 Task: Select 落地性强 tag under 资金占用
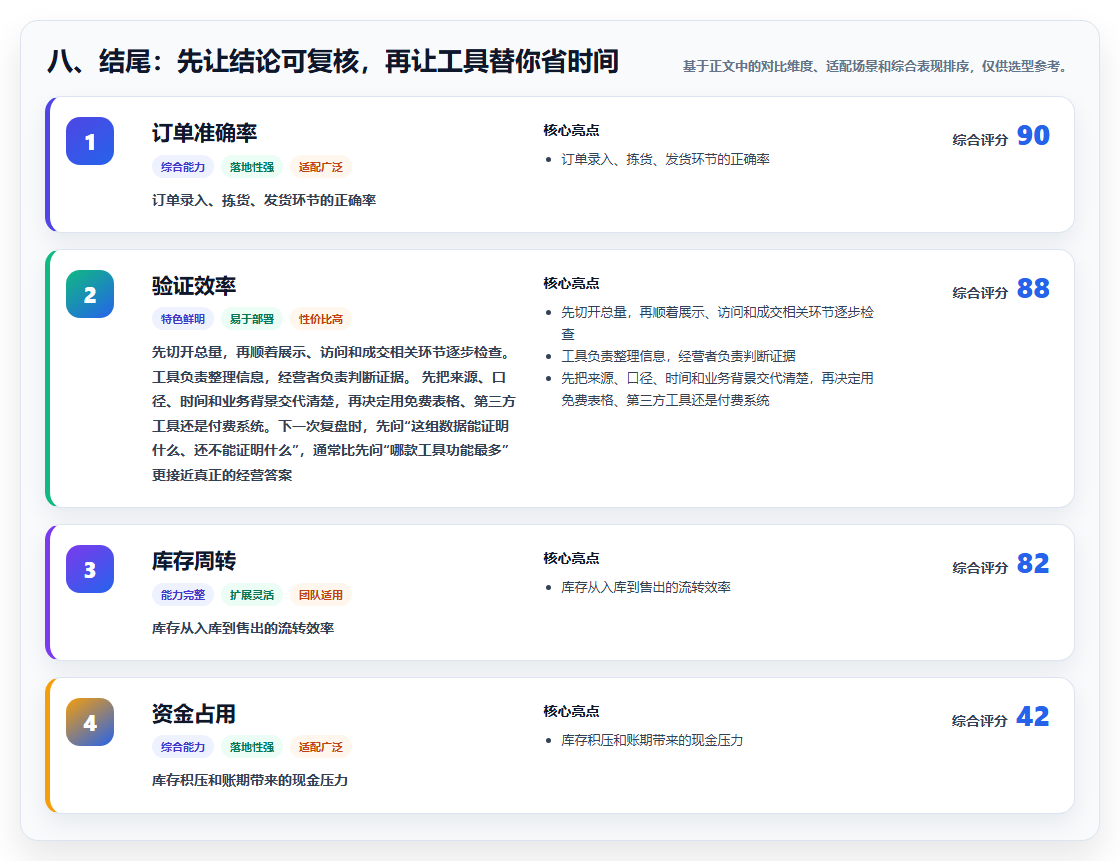(x=252, y=747)
